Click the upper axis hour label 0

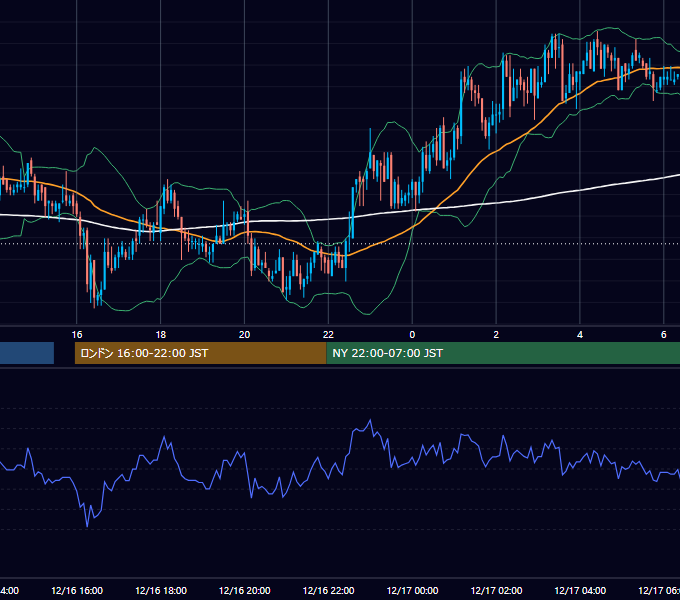point(412,334)
